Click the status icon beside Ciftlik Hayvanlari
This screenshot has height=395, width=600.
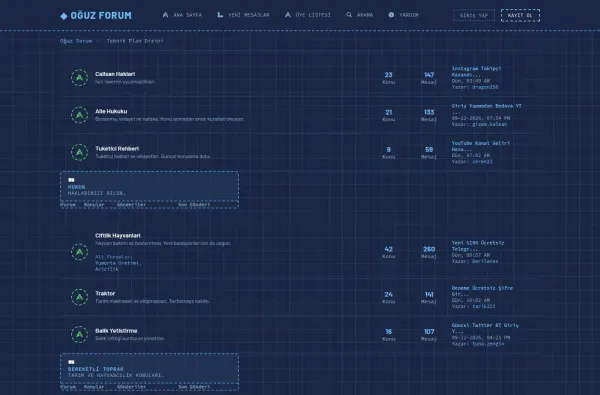pos(80,252)
